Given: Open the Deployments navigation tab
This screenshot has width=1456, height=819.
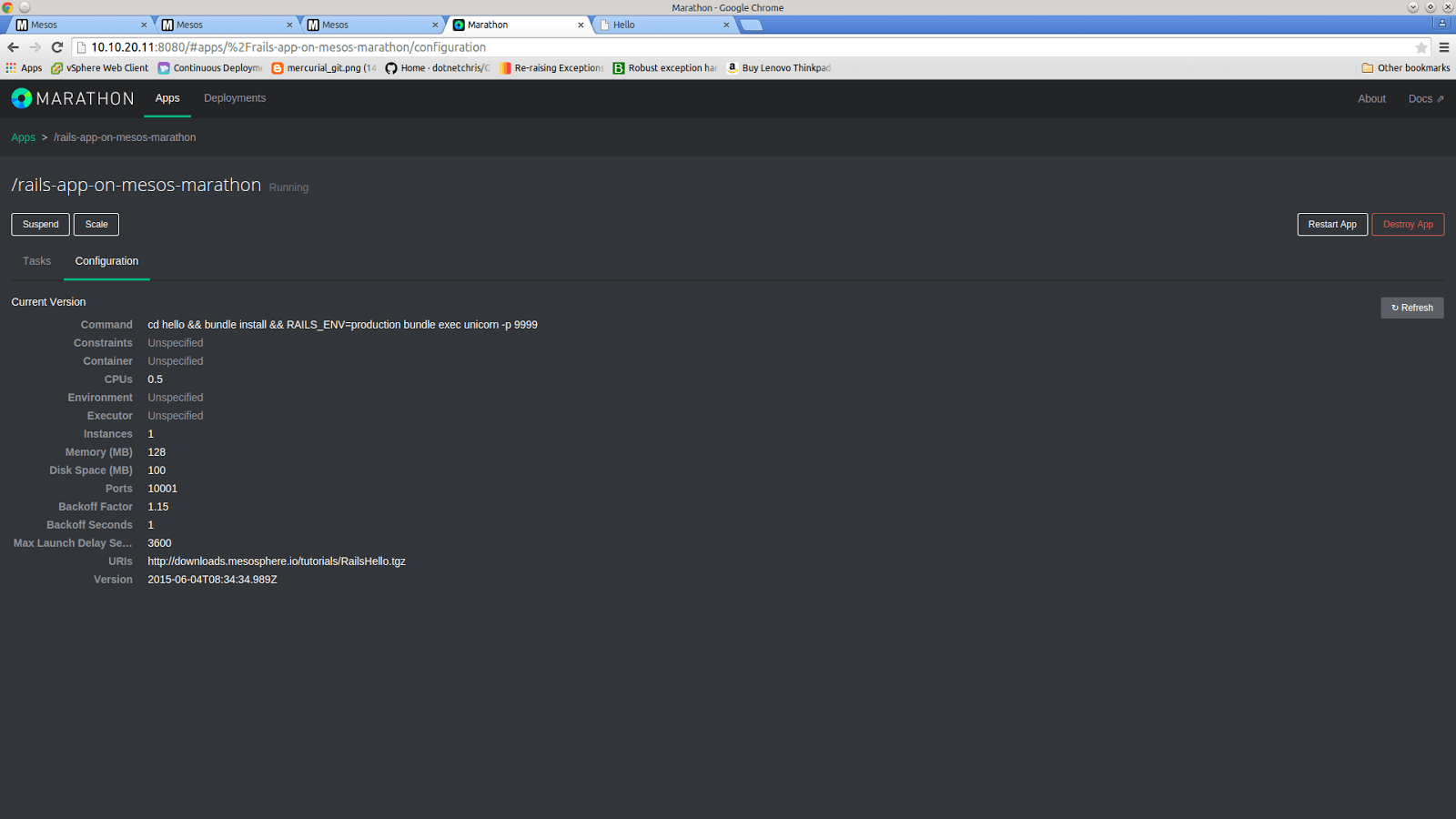Looking at the screenshot, I should (235, 98).
